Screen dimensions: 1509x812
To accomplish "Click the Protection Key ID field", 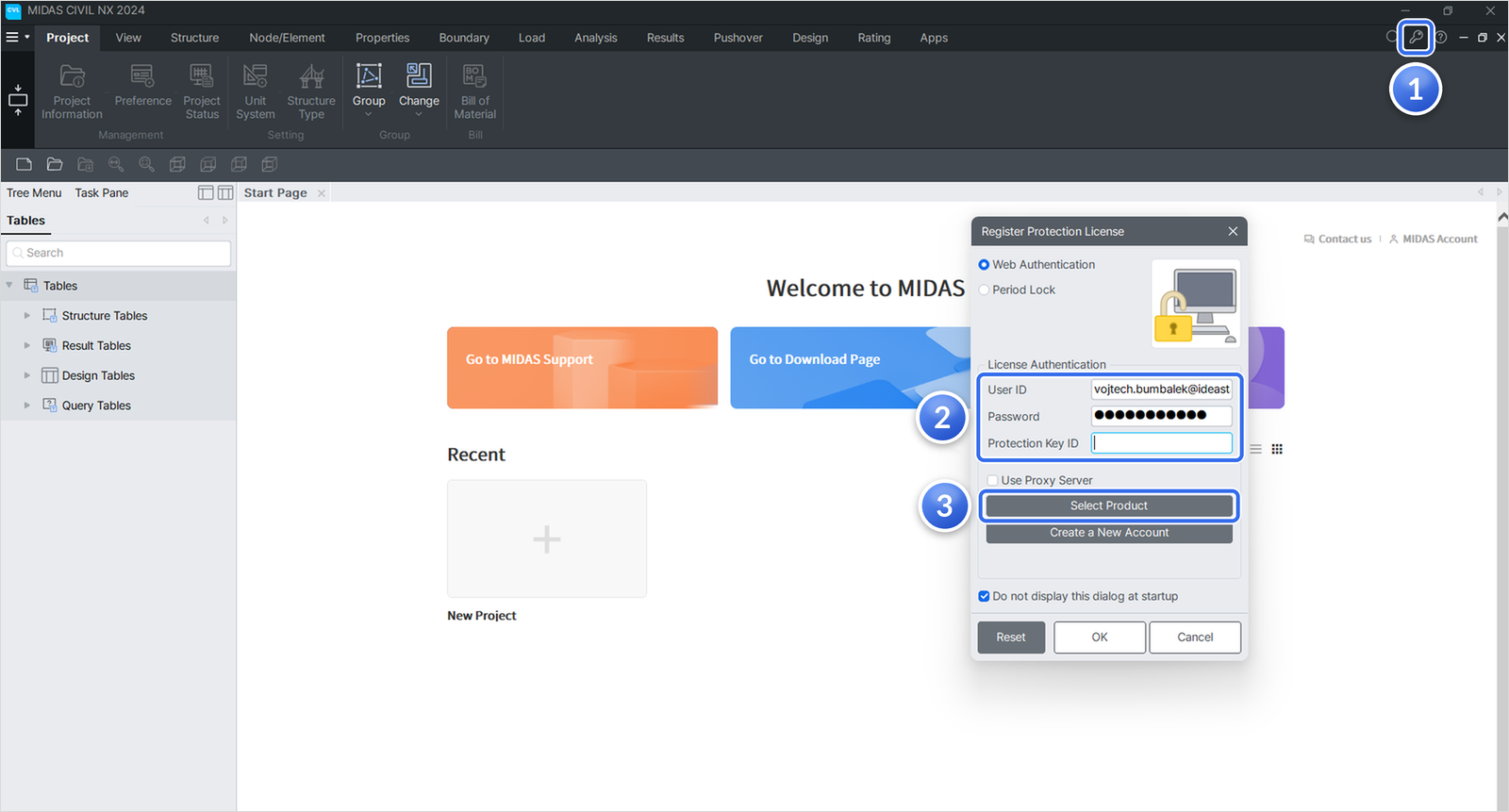I will (x=1162, y=443).
